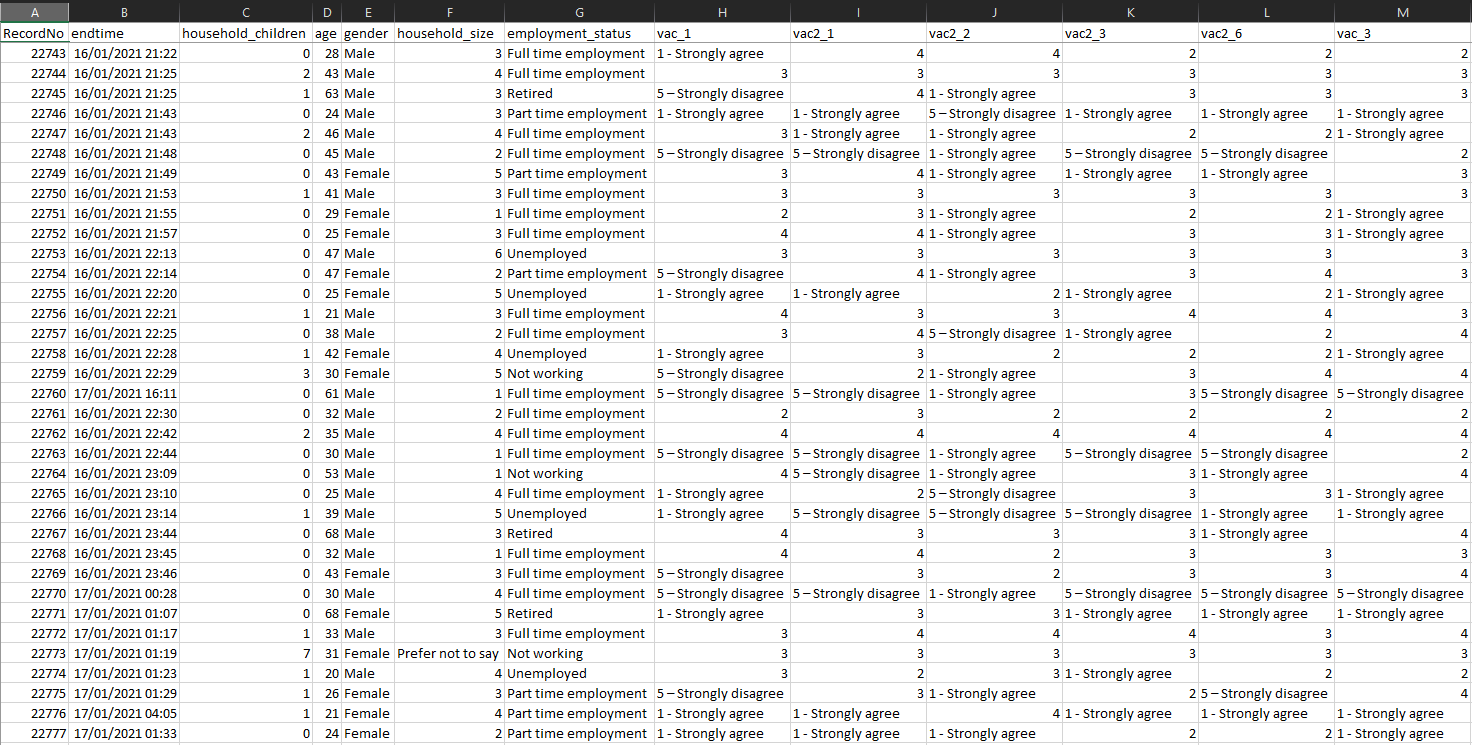The image size is (1472, 745).
Task: Click the 'Prefer not to say' cell
Action: (x=448, y=653)
